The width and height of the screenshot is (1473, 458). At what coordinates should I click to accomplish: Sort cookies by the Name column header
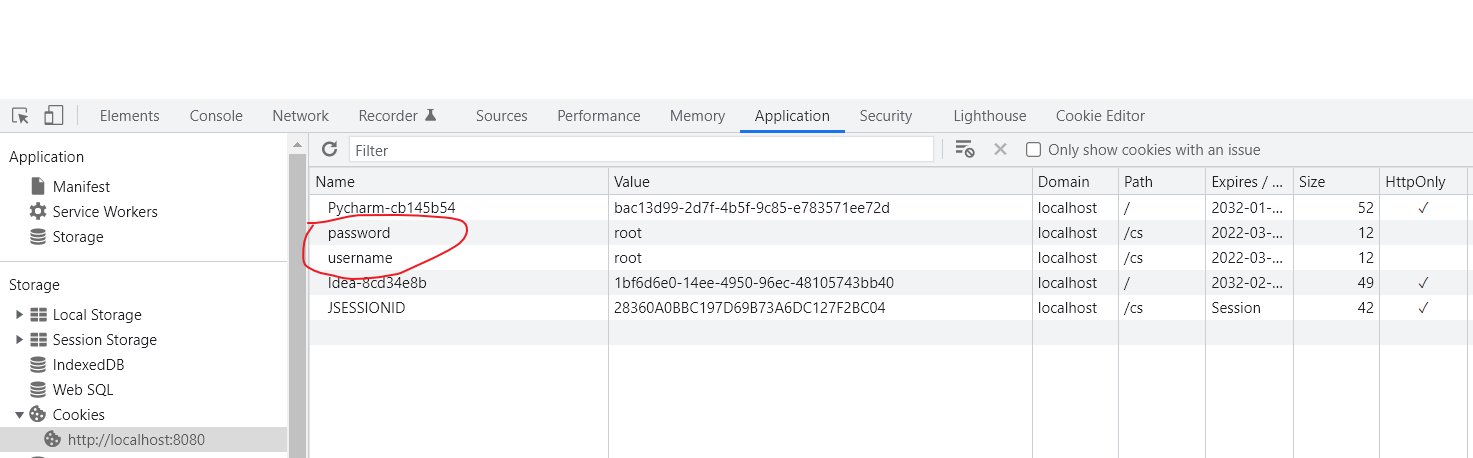458,182
